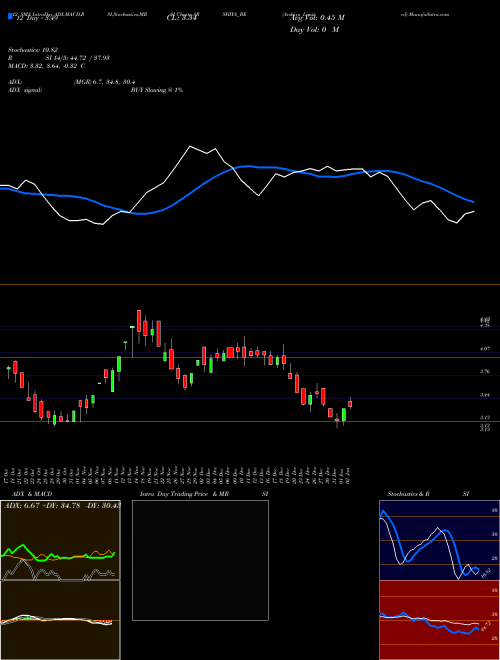The width and height of the screenshot is (500, 660).
Task: Click the 3.12 price axis label
Action: pyautogui.click(x=485, y=418)
